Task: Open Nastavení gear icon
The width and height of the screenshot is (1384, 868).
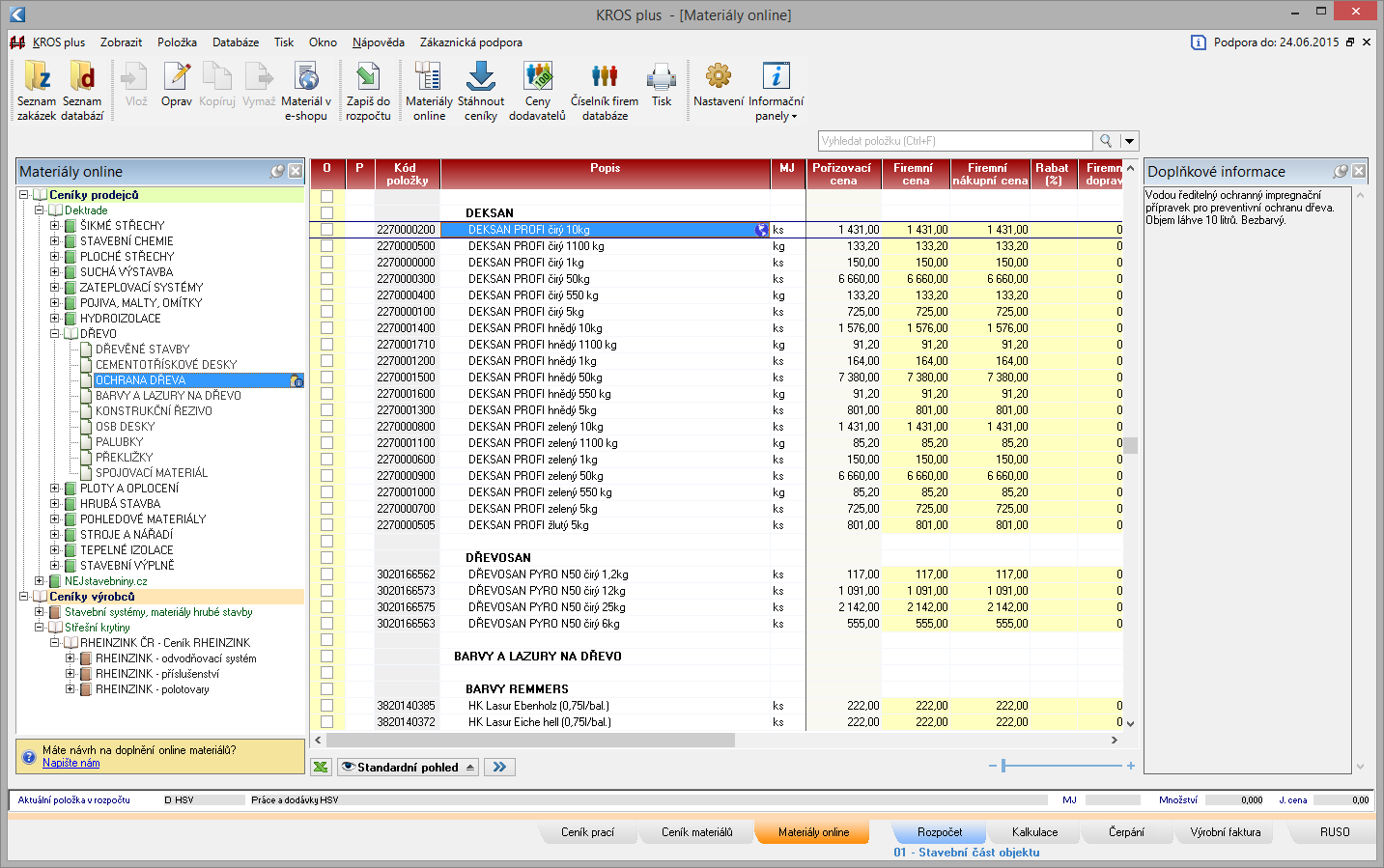Action: (719, 84)
